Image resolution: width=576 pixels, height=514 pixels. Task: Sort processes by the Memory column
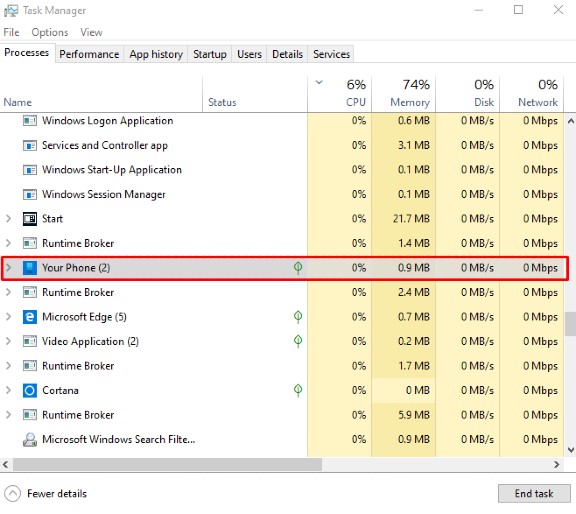pos(403,94)
